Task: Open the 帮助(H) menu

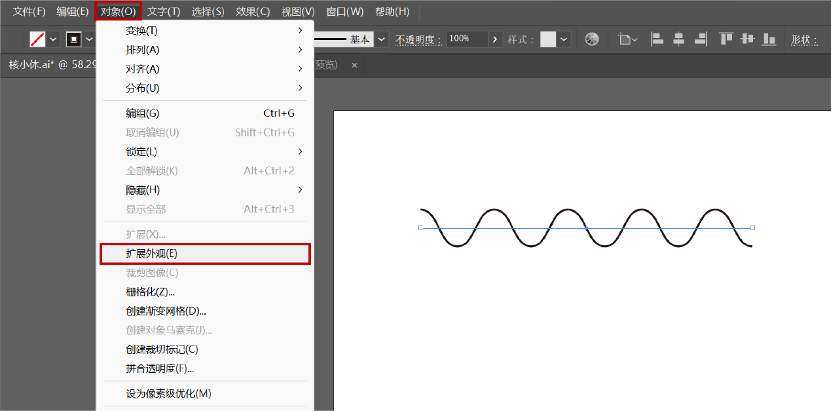Action: (392, 11)
